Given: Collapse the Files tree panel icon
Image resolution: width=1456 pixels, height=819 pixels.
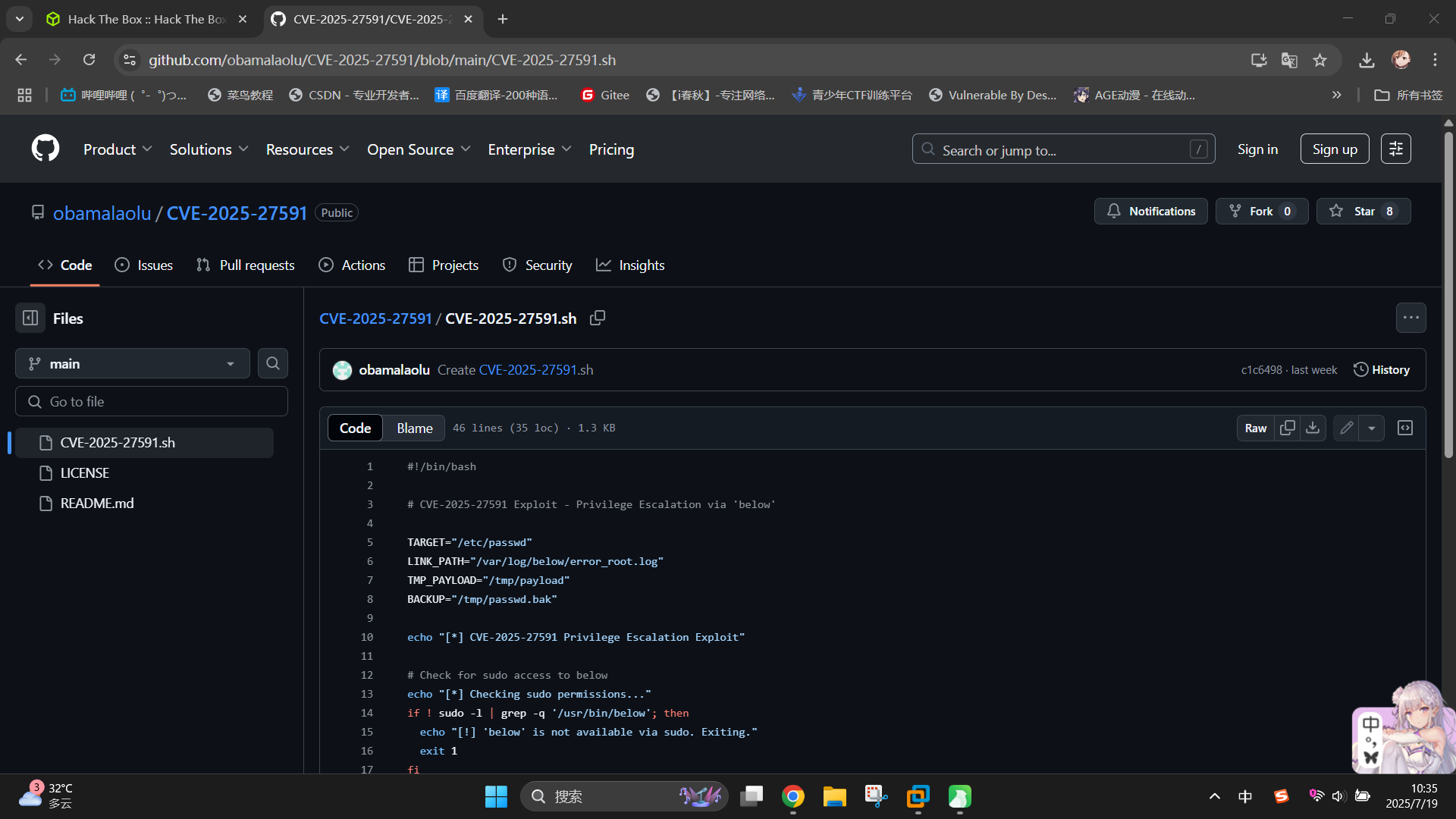Looking at the screenshot, I should [x=30, y=318].
